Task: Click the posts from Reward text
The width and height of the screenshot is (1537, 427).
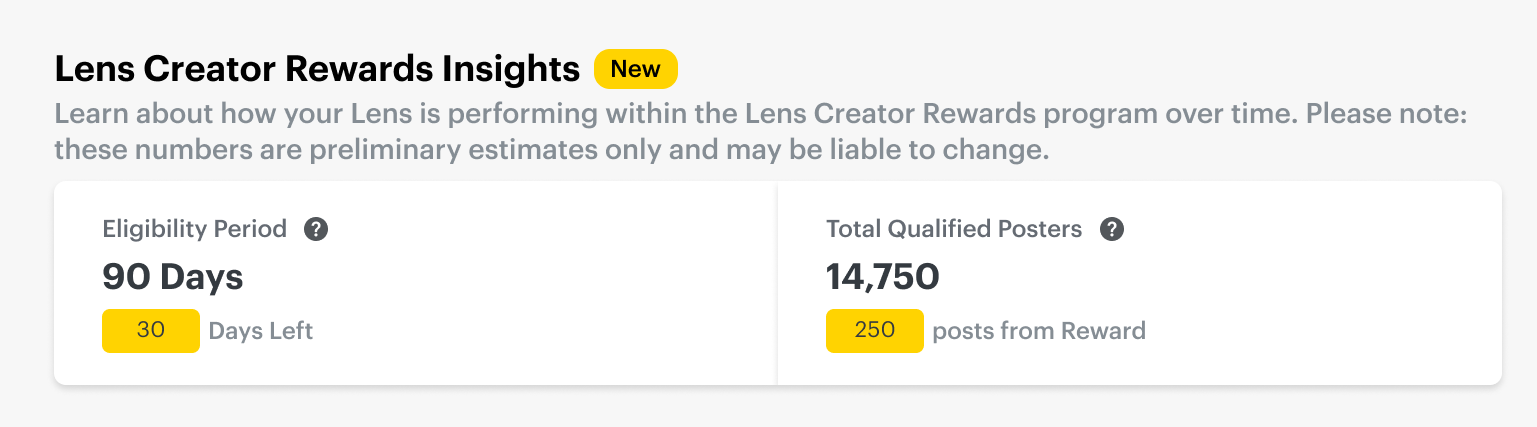Action: pyautogui.click(x=1039, y=331)
